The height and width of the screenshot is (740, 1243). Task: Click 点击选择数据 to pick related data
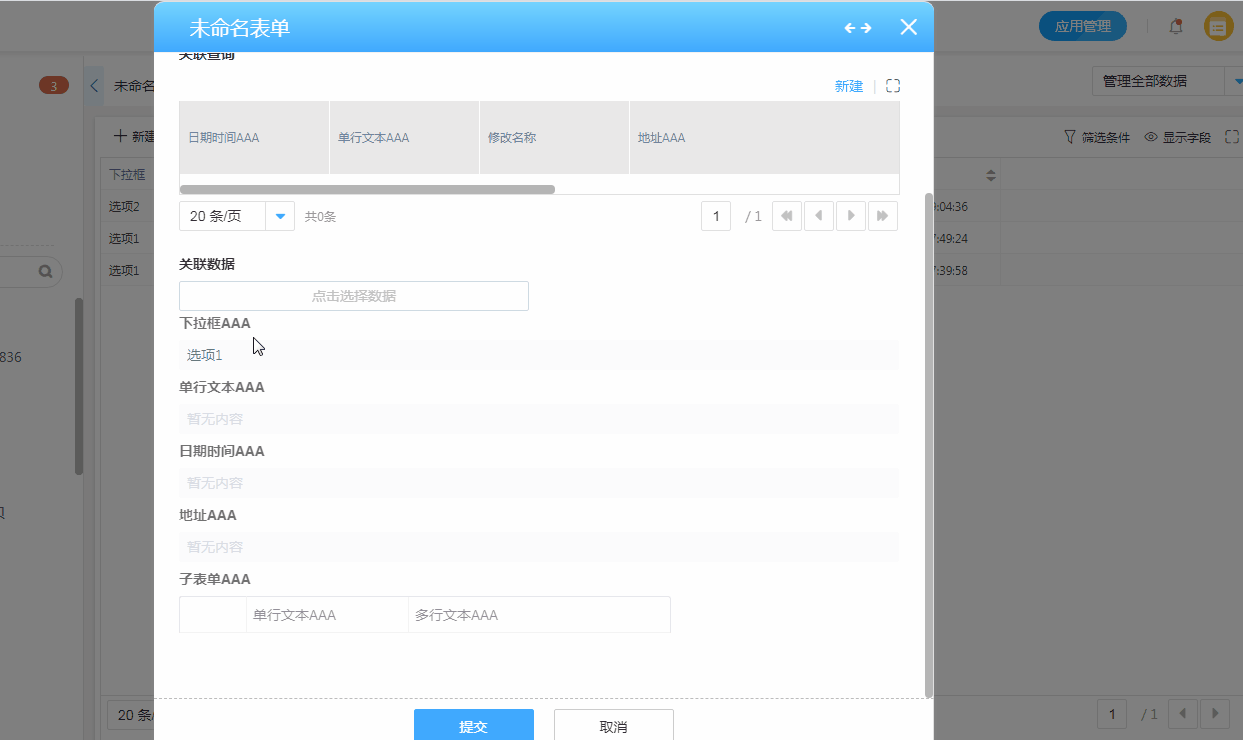click(353, 296)
